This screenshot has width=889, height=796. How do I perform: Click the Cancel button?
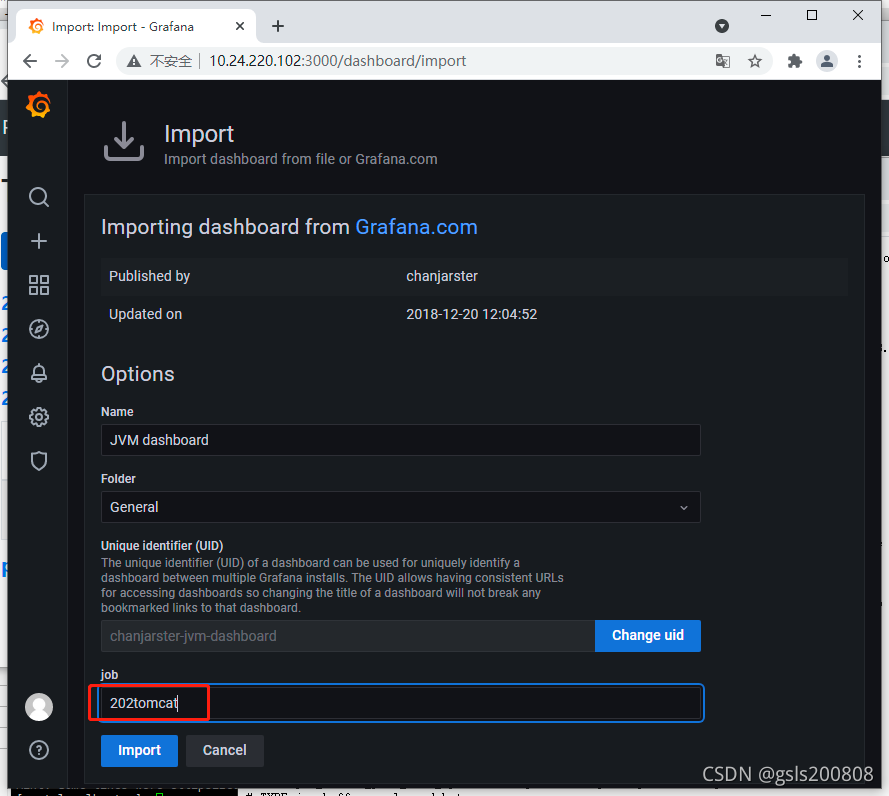225,751
